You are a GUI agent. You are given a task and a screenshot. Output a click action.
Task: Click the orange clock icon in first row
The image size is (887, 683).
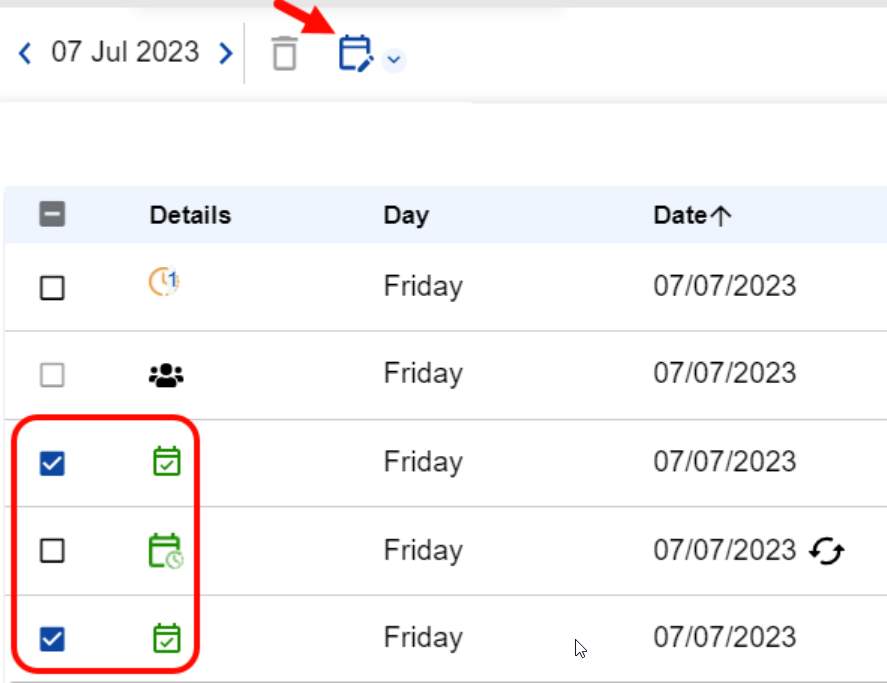(x=165, y=283)
